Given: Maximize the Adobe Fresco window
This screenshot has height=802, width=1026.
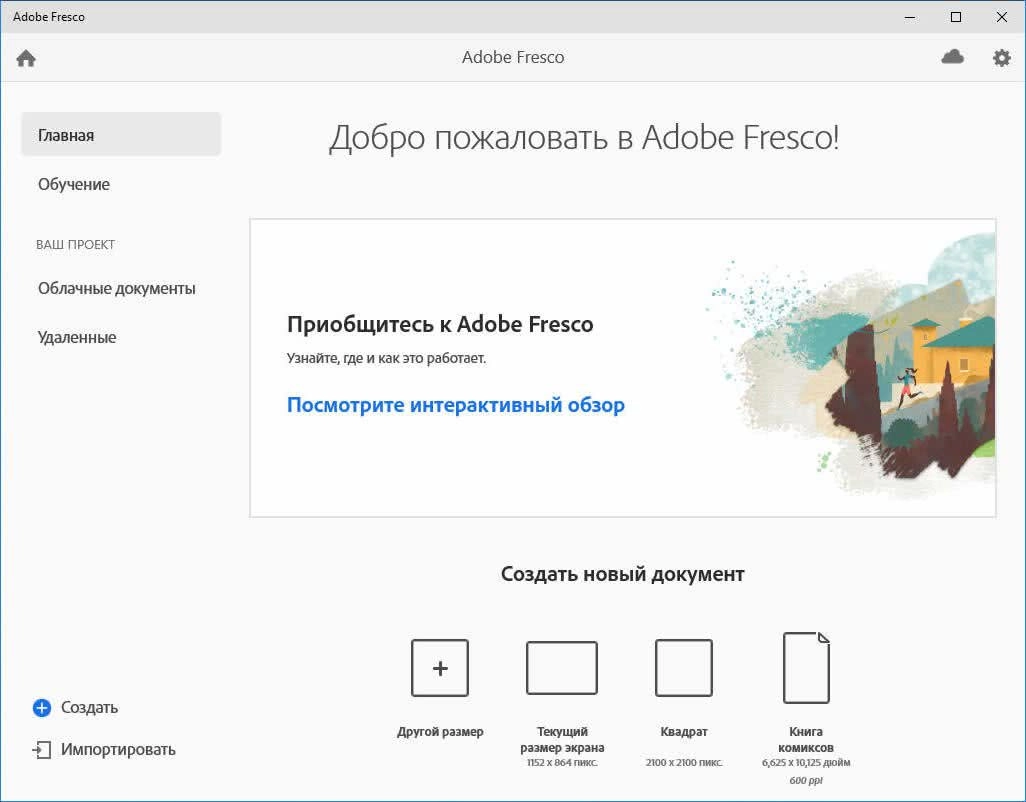Looking at the screenshot, I should (x=956, y=17).
